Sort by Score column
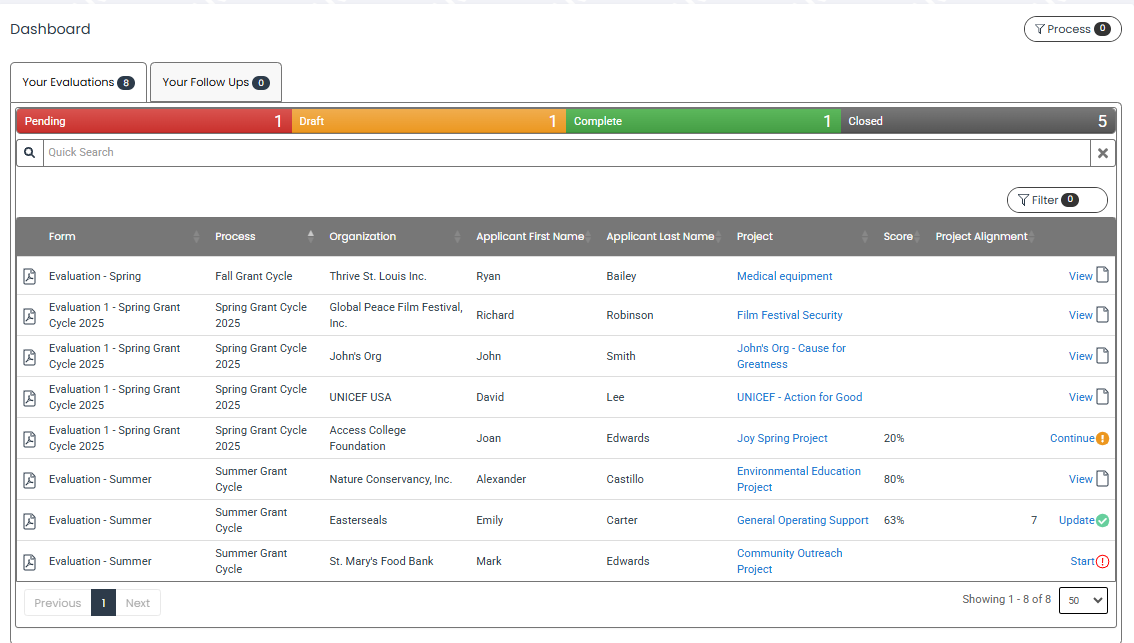The width and height of the screenshot is (1134, 643). [901, 237]
